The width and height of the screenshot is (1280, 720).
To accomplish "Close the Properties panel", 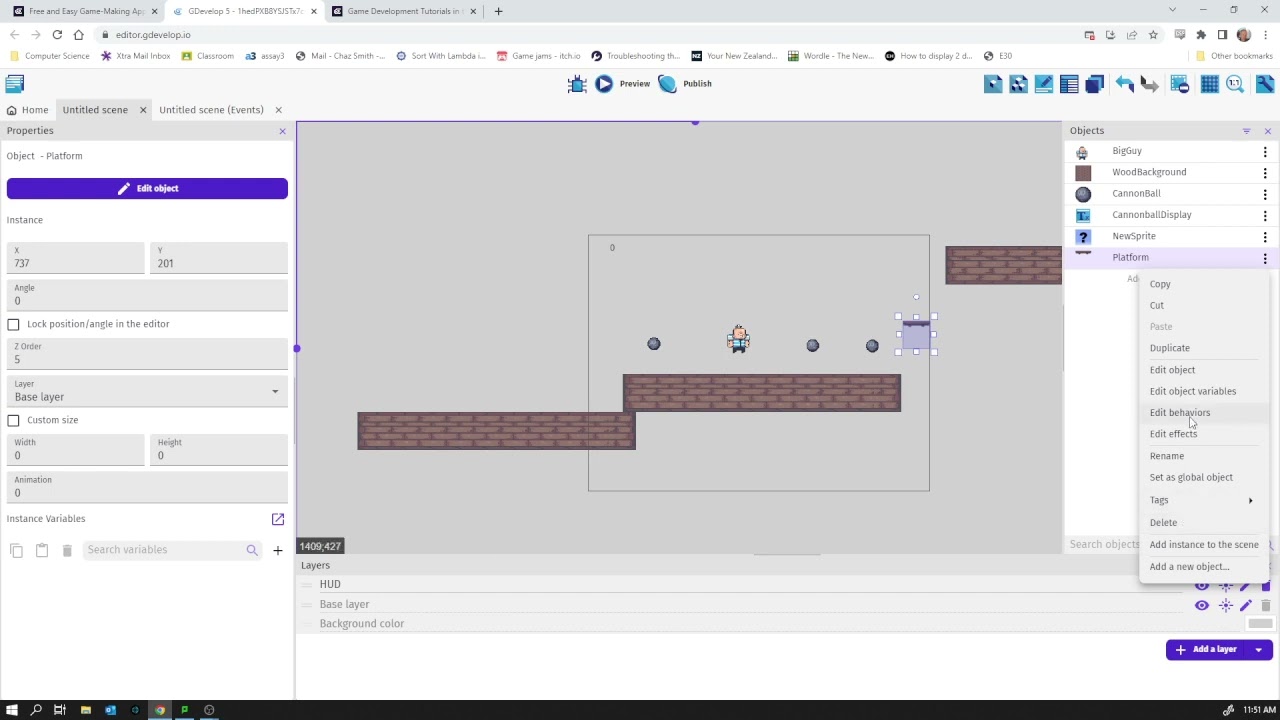I will (x=282, y=131).
